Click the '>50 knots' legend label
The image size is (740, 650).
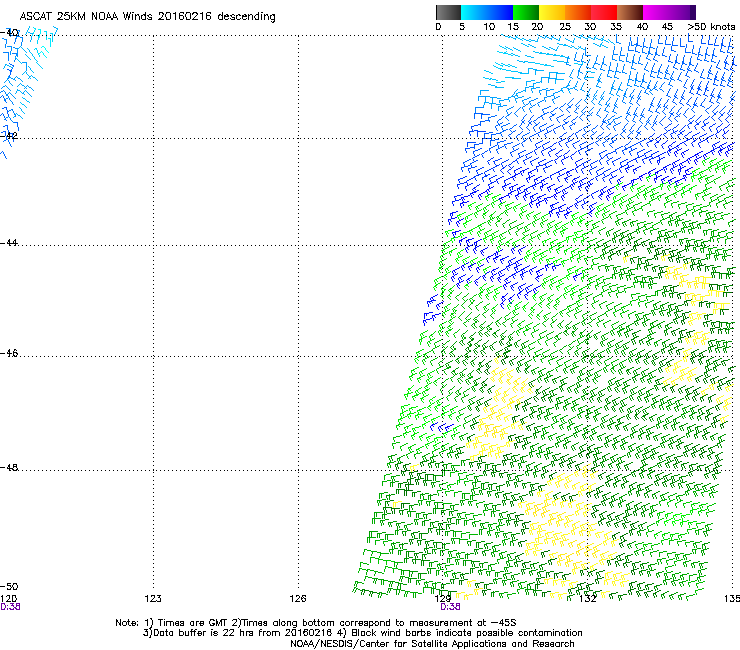(x=711, y=27)
